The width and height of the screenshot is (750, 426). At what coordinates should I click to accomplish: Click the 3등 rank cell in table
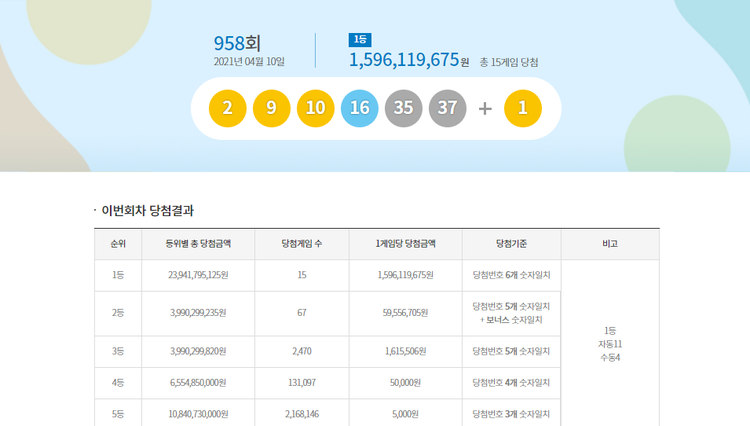tap(118, 351)
